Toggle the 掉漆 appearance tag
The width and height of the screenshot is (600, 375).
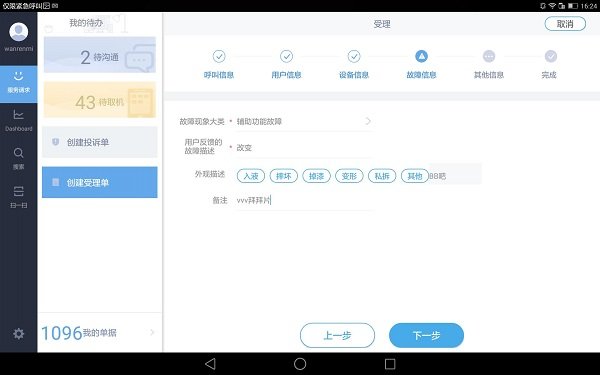coord(316,176)
